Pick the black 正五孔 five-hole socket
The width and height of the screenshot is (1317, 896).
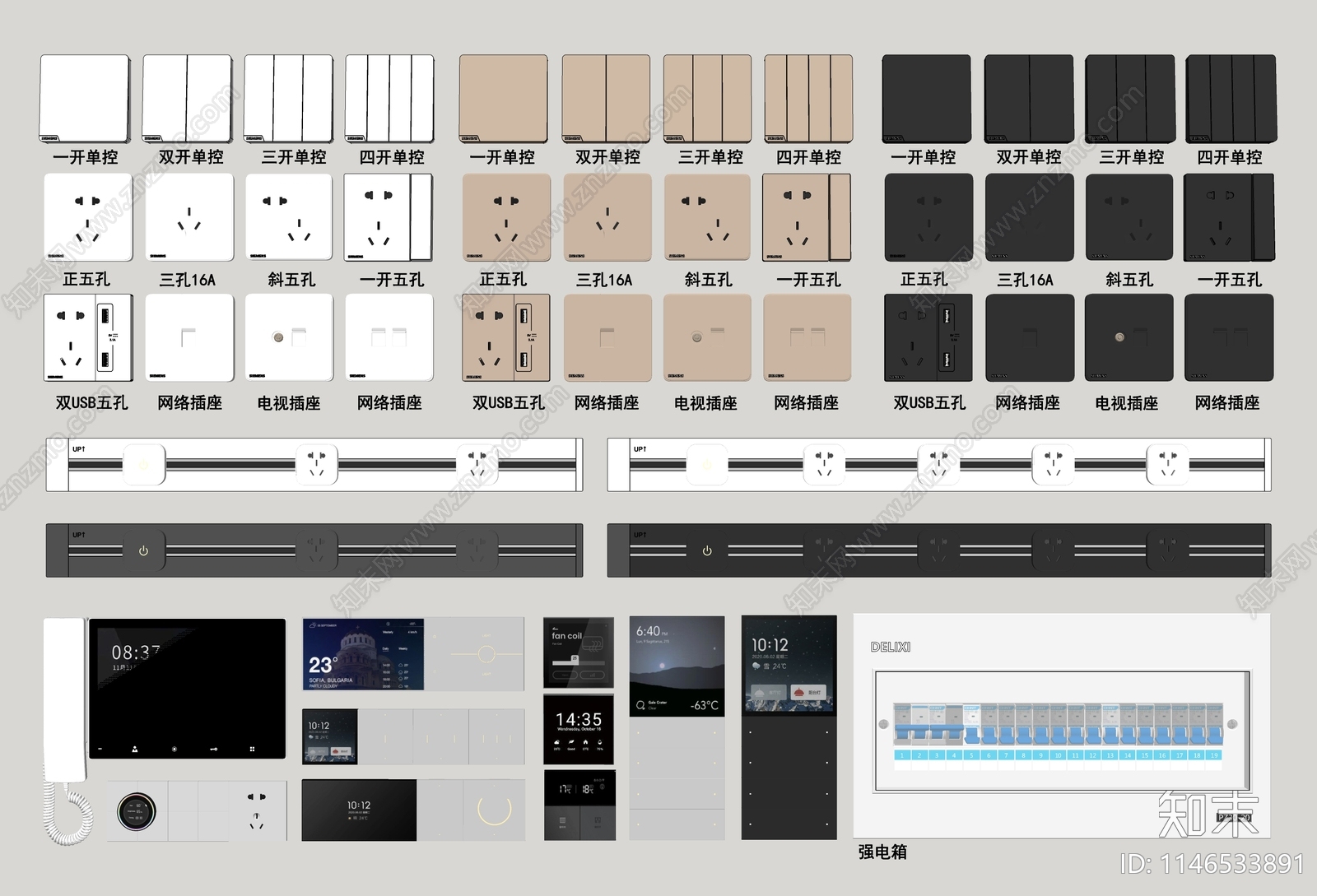click(928, 218)
